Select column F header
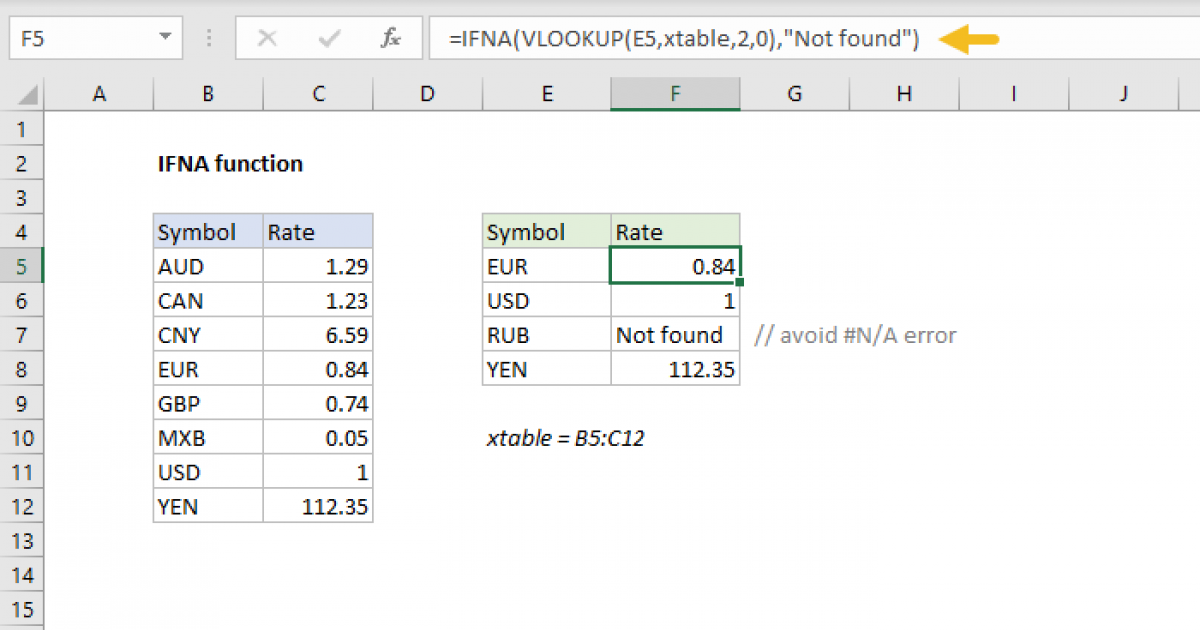The image size is (1200, 630). coord(675,93)
